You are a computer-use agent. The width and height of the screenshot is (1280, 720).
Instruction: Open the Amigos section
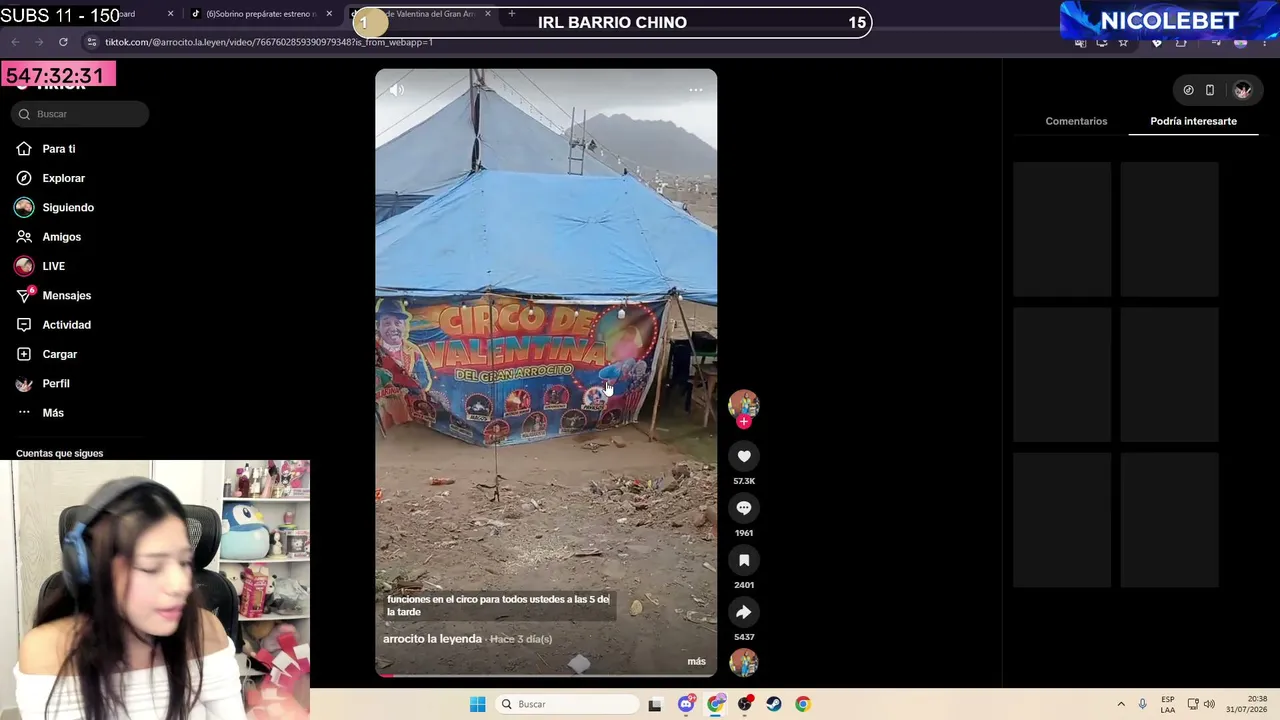tap(49, 237)
